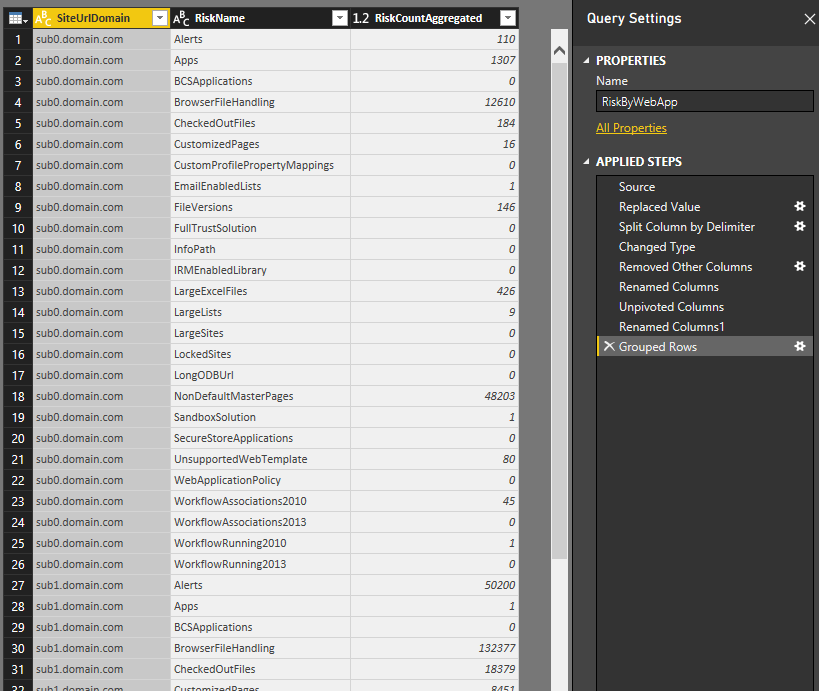Select the Source applied step
Image resolution: width=819 pixels, height=691 pixels.
[637, 187]
